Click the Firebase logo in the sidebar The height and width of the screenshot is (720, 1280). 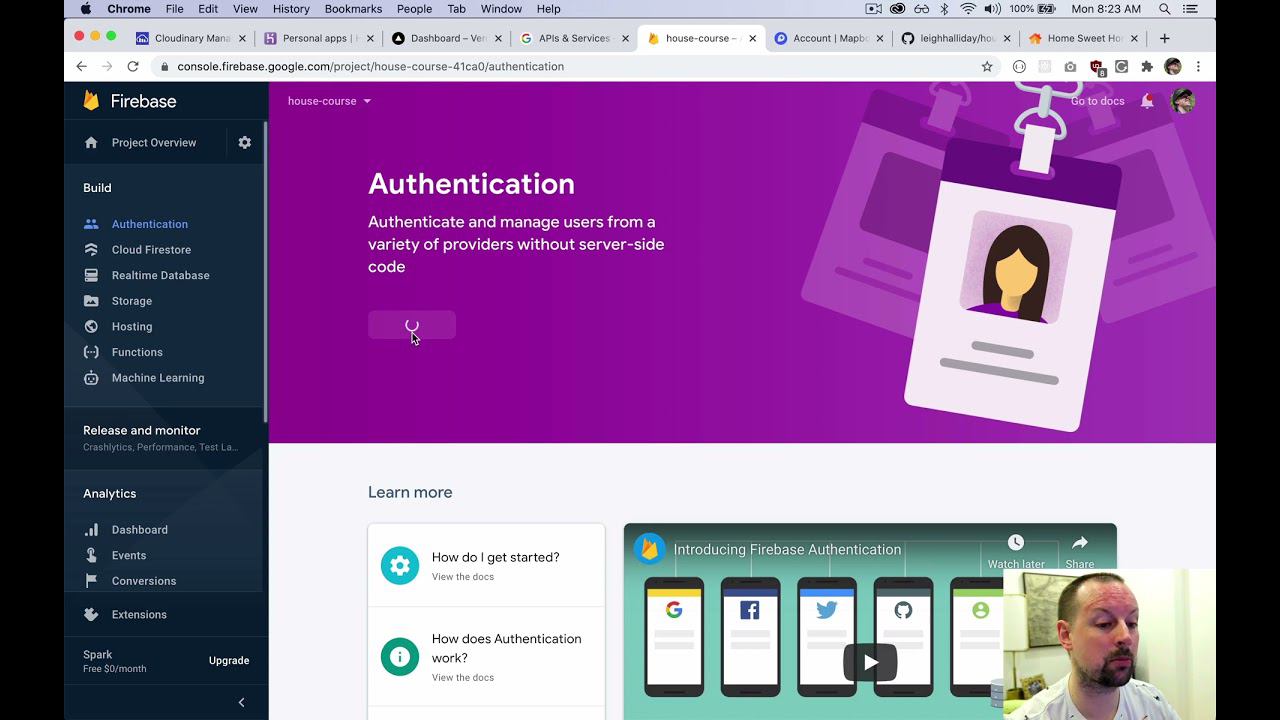130,101
